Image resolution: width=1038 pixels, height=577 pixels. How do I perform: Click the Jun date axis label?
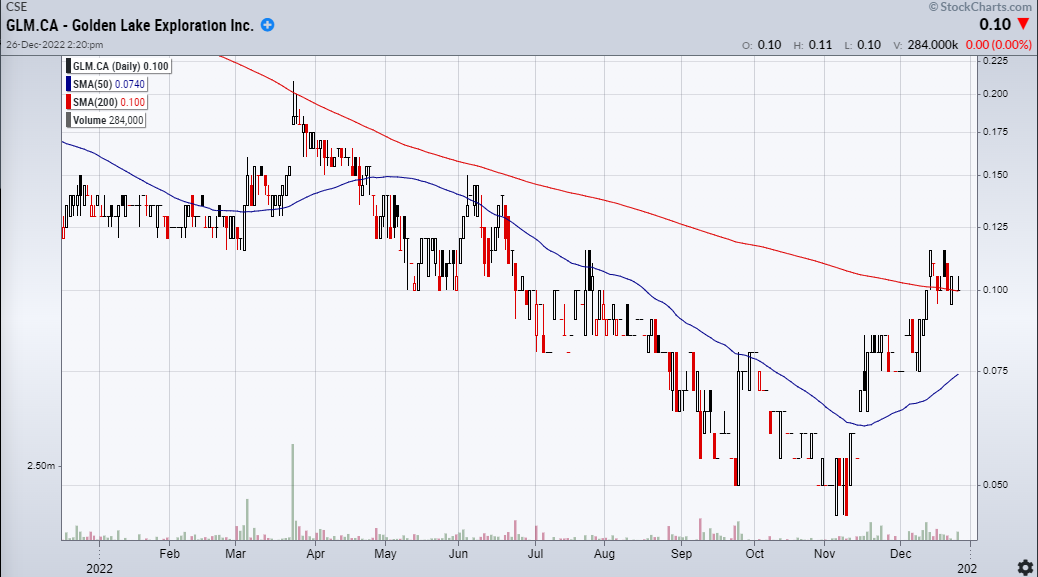point(459,554)
